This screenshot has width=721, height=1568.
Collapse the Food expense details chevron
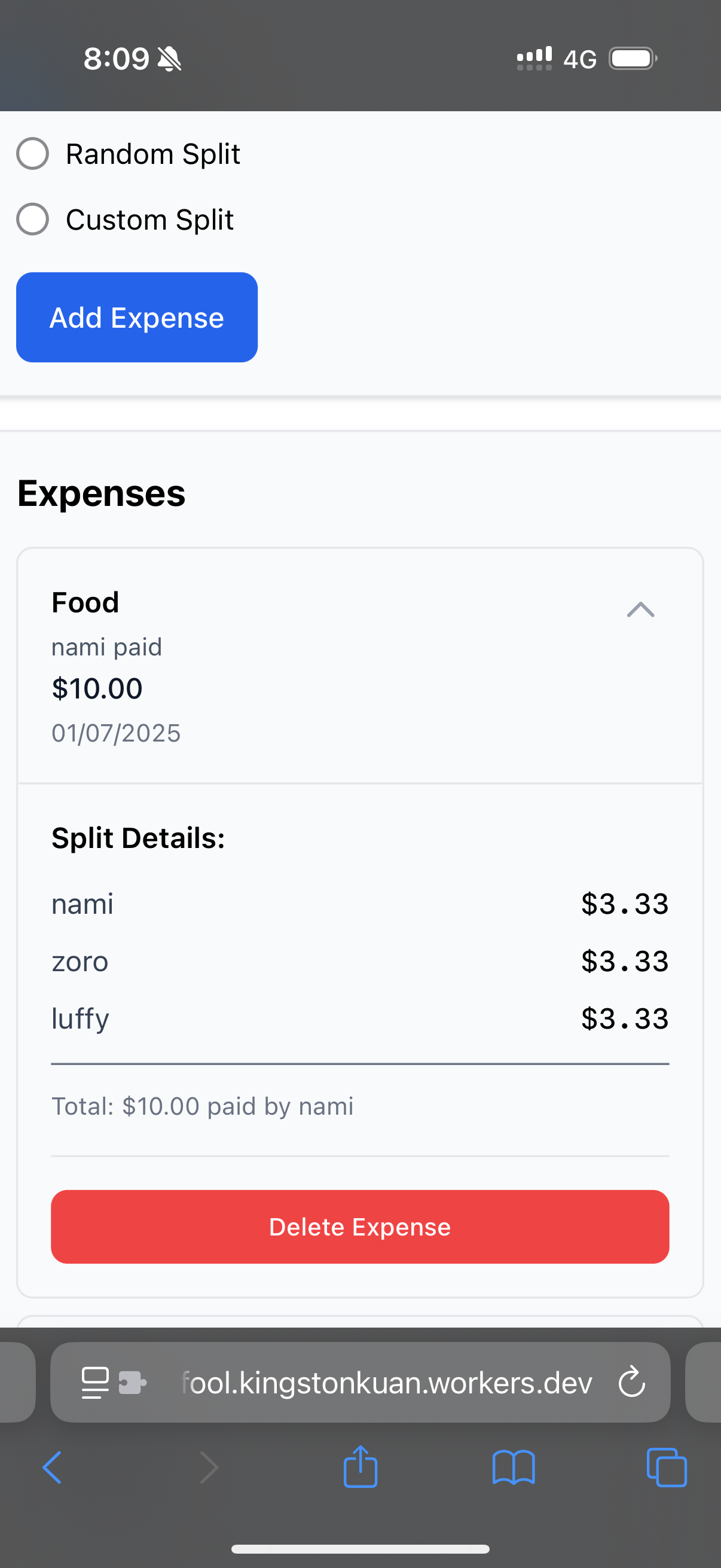pos(640,609)
